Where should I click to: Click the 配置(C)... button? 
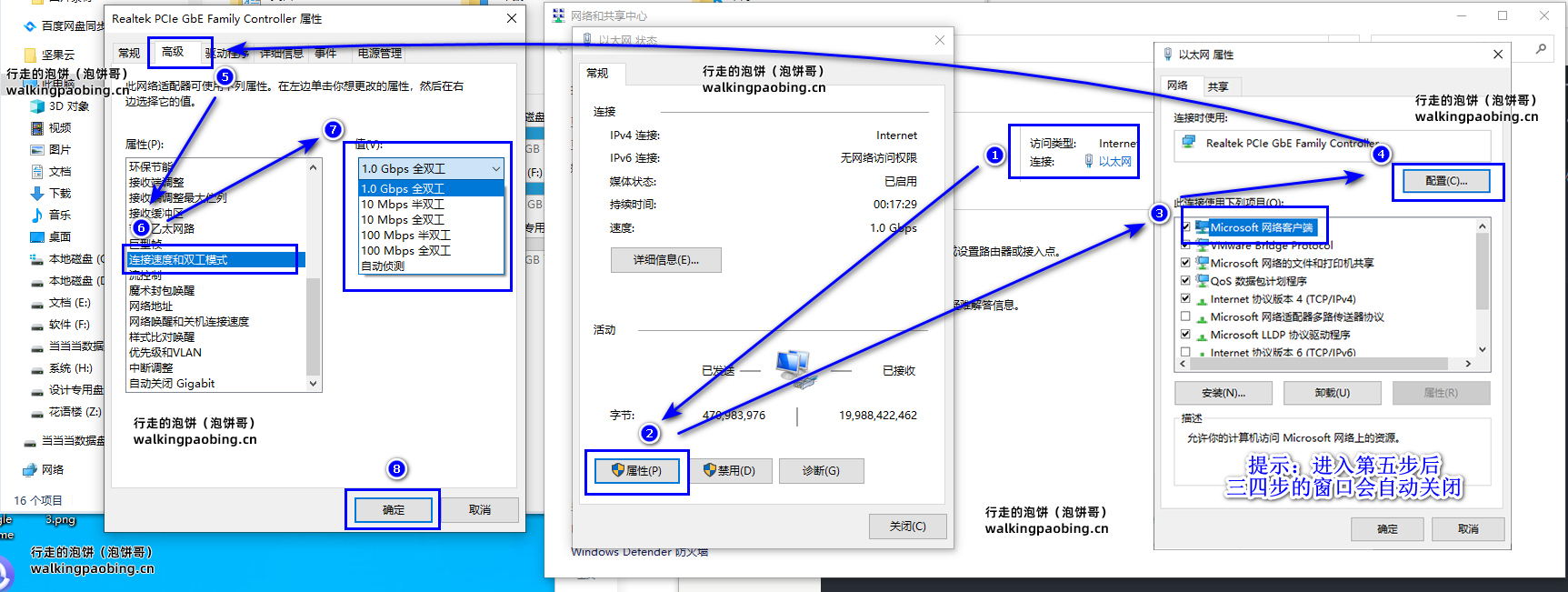pos(1446,180)
